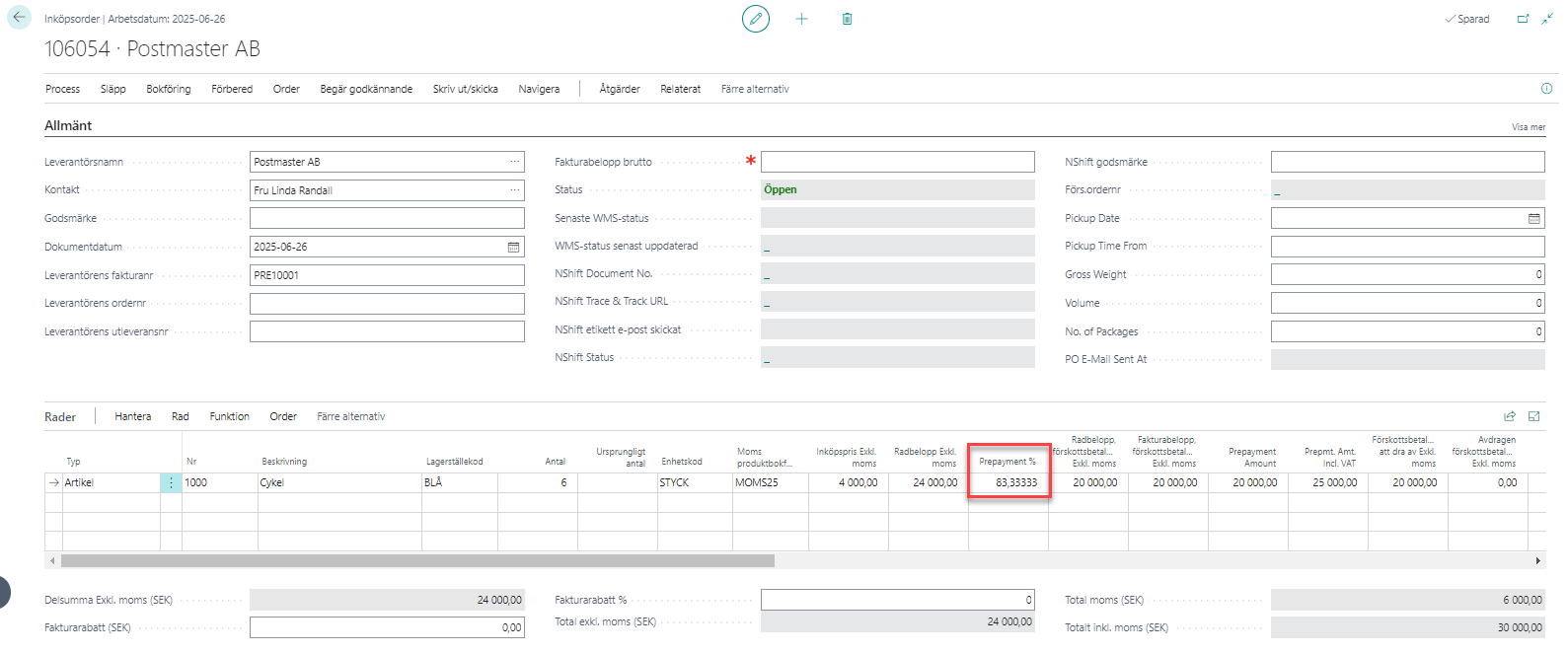Open calendar picker for Dokumentdatum

(513, 248)
